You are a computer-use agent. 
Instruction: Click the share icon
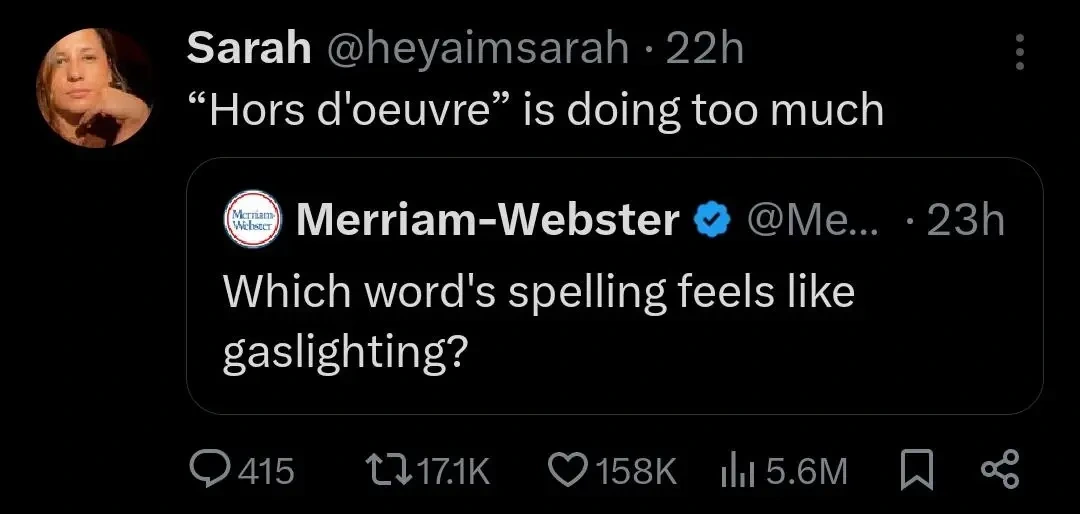pos(1000,470)
